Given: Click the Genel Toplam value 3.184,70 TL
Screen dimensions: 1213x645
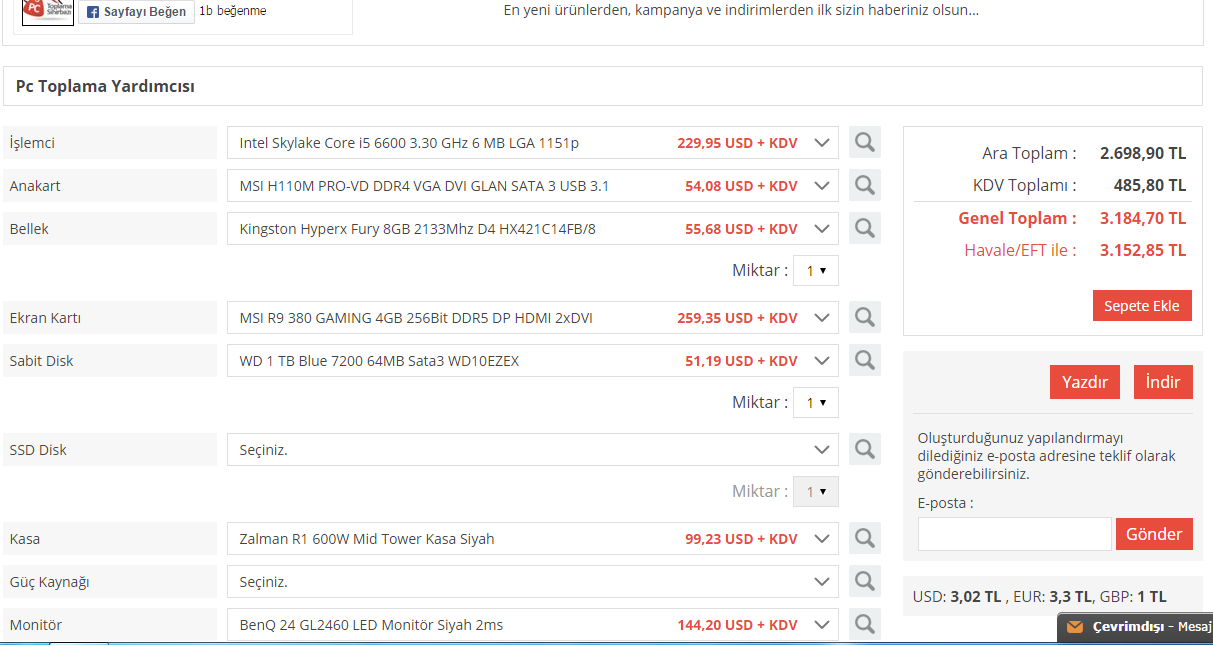Looking at the screenshot, I should coord(1143,218).
